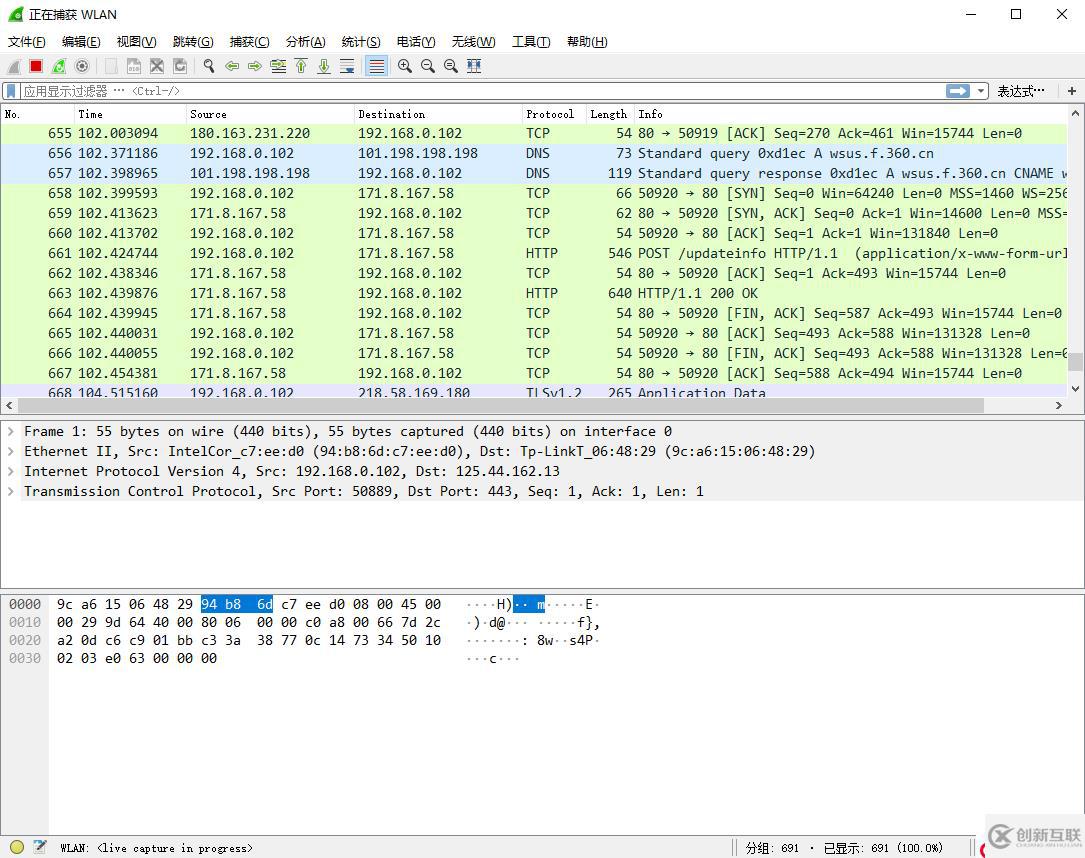Click scroll right arrow of packet list

pyautogui.click(x=1059, y=405)
